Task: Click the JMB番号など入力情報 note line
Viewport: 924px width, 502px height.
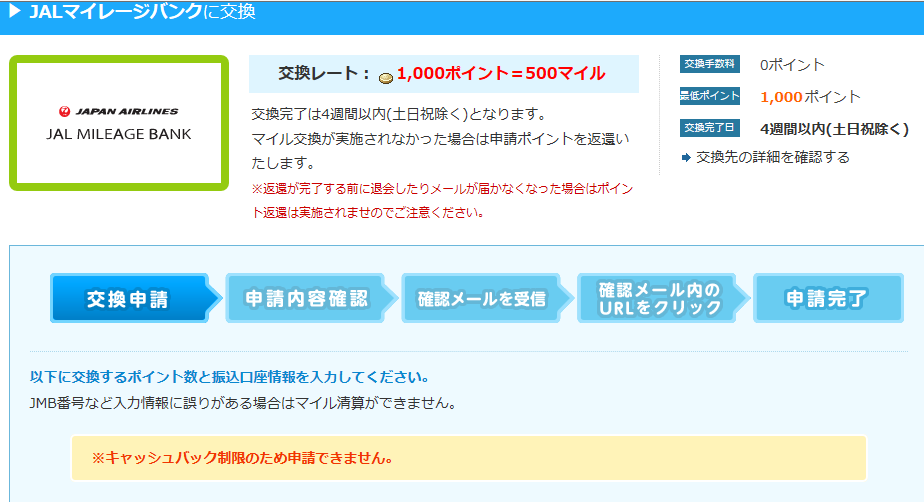Action: [x=243, y=404]
